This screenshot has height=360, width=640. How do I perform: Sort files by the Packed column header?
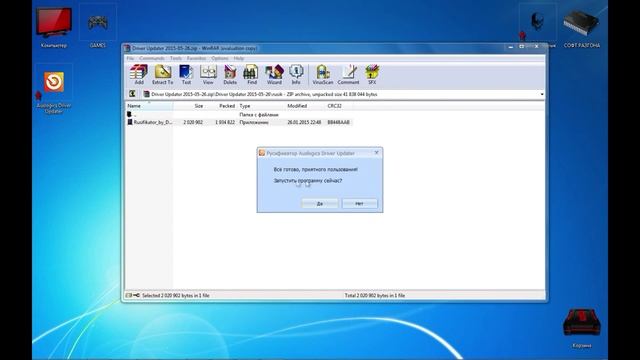click(220, 106)
